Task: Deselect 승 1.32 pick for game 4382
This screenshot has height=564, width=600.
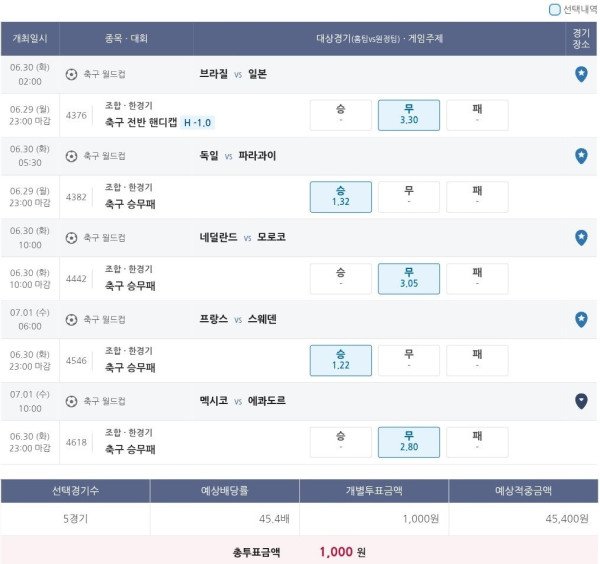Action: pos(341,197)
